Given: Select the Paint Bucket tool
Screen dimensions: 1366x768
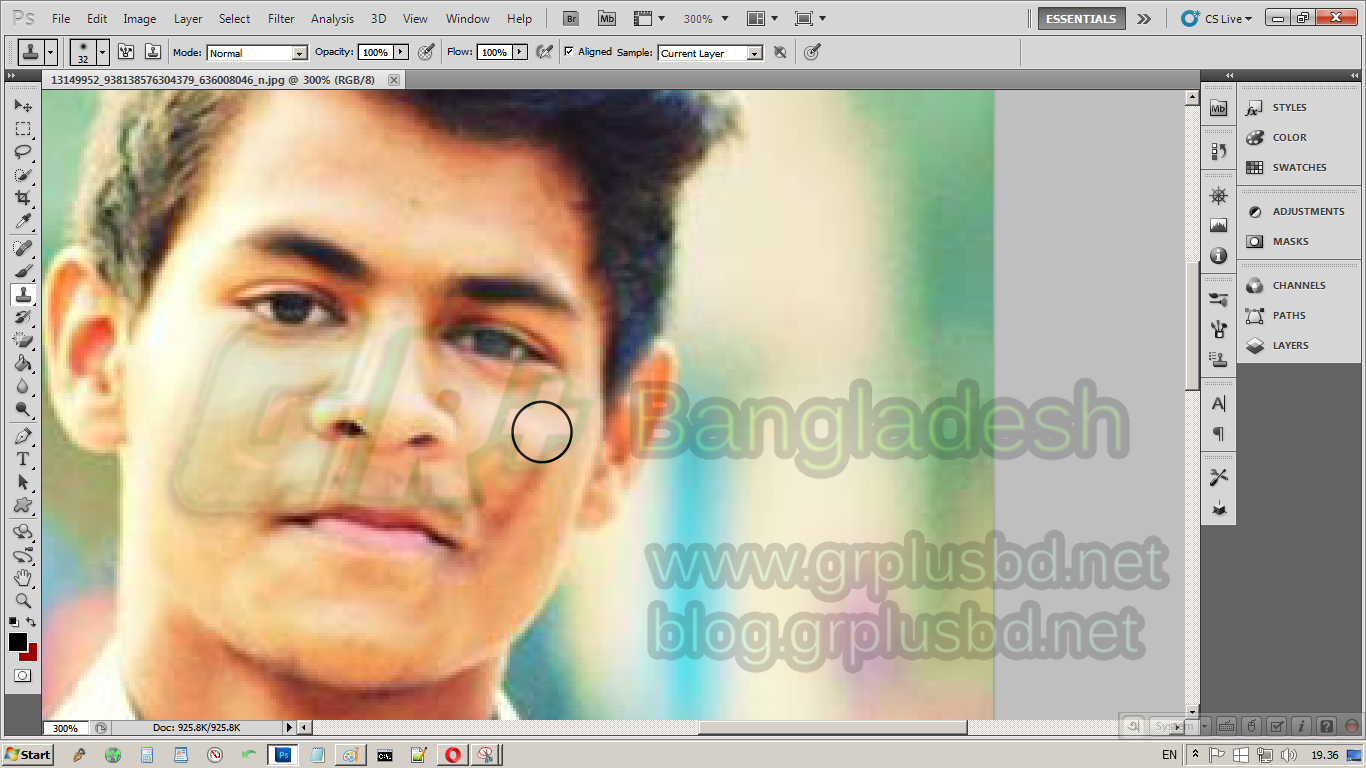Looking at the screenshot, I should pyautogui.click(x=23, y=363).
